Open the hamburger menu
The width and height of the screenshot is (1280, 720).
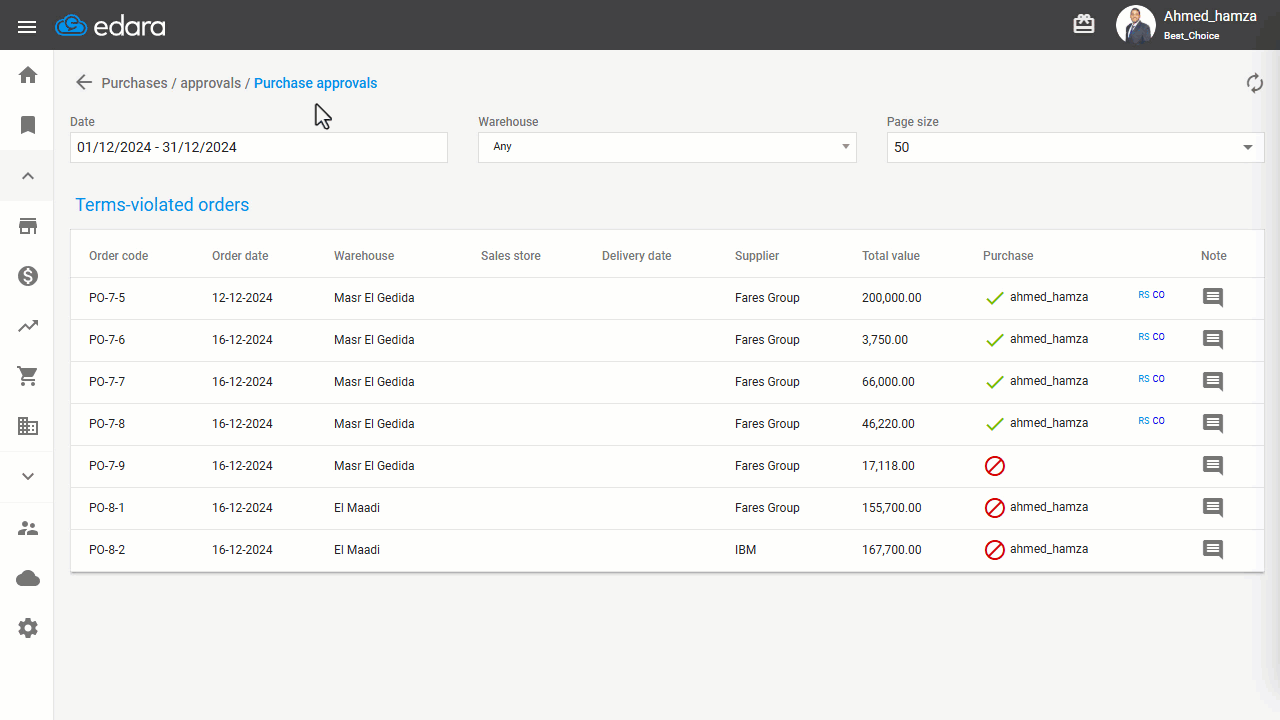click(x=27, y=27)
